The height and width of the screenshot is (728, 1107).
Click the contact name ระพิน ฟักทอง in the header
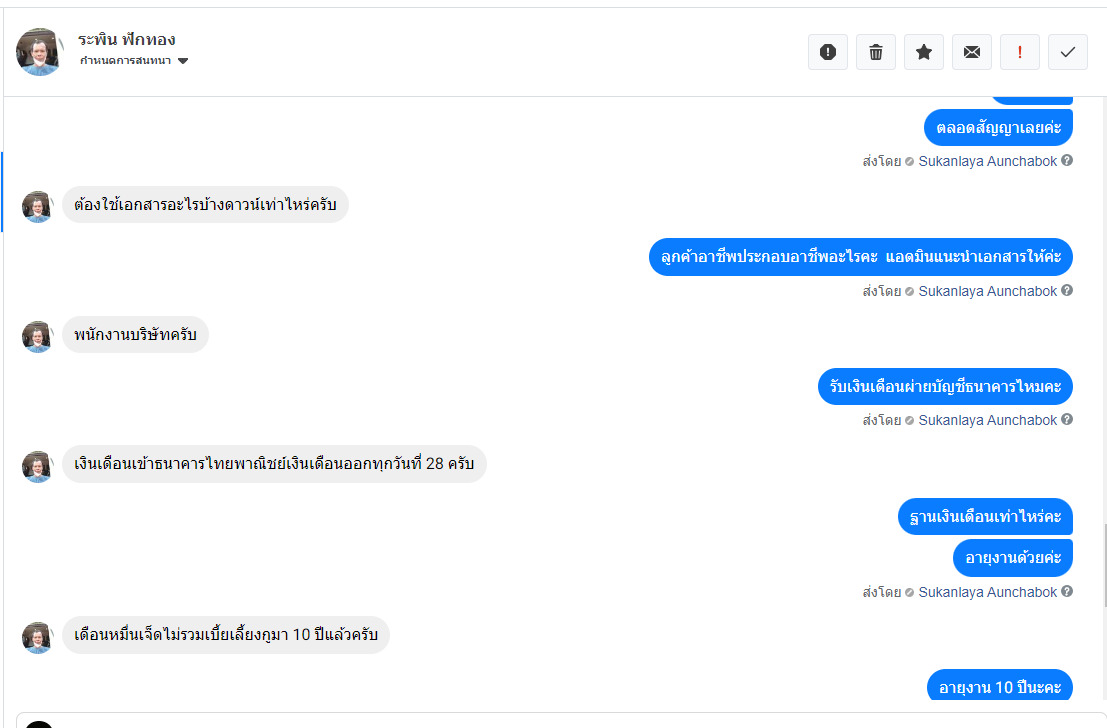(127, 40)
